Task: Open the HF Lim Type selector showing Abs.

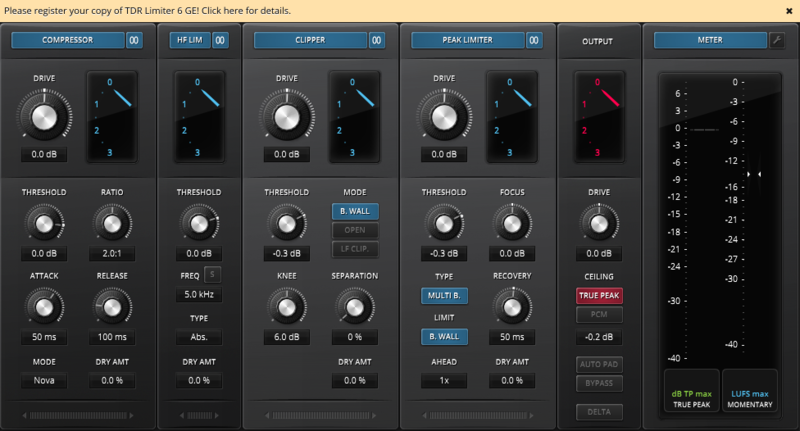Action: (x=199, y=337)
